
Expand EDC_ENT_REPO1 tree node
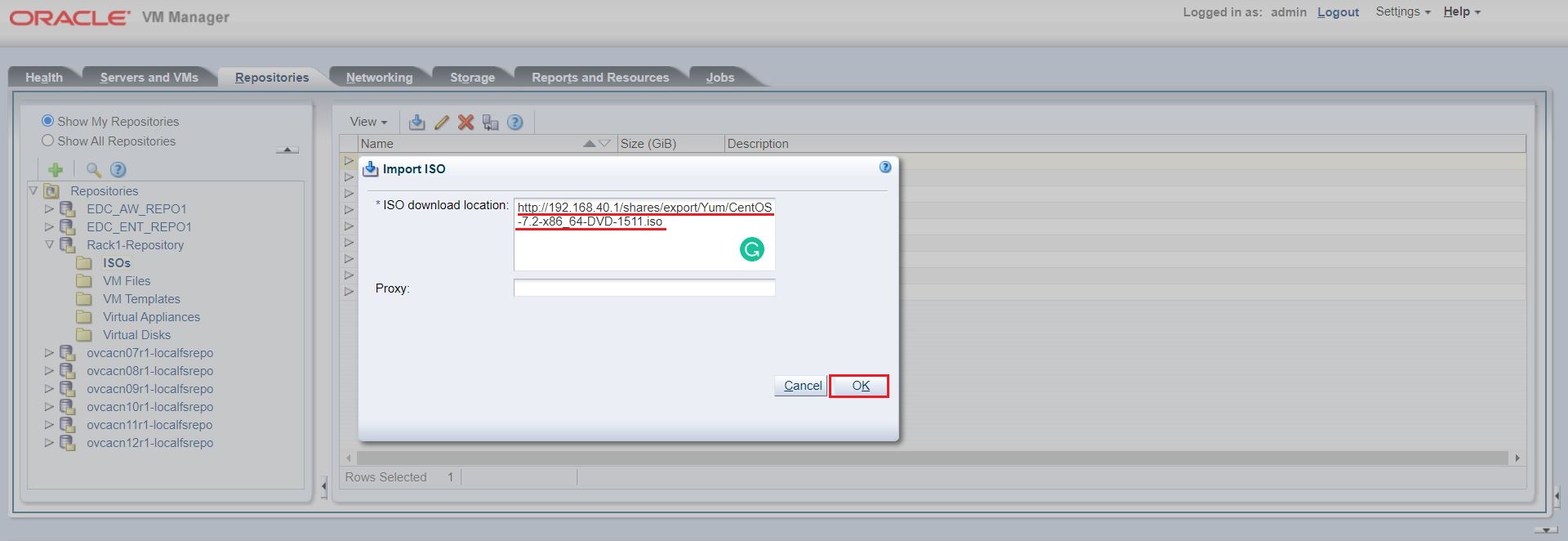coord(49,226)
